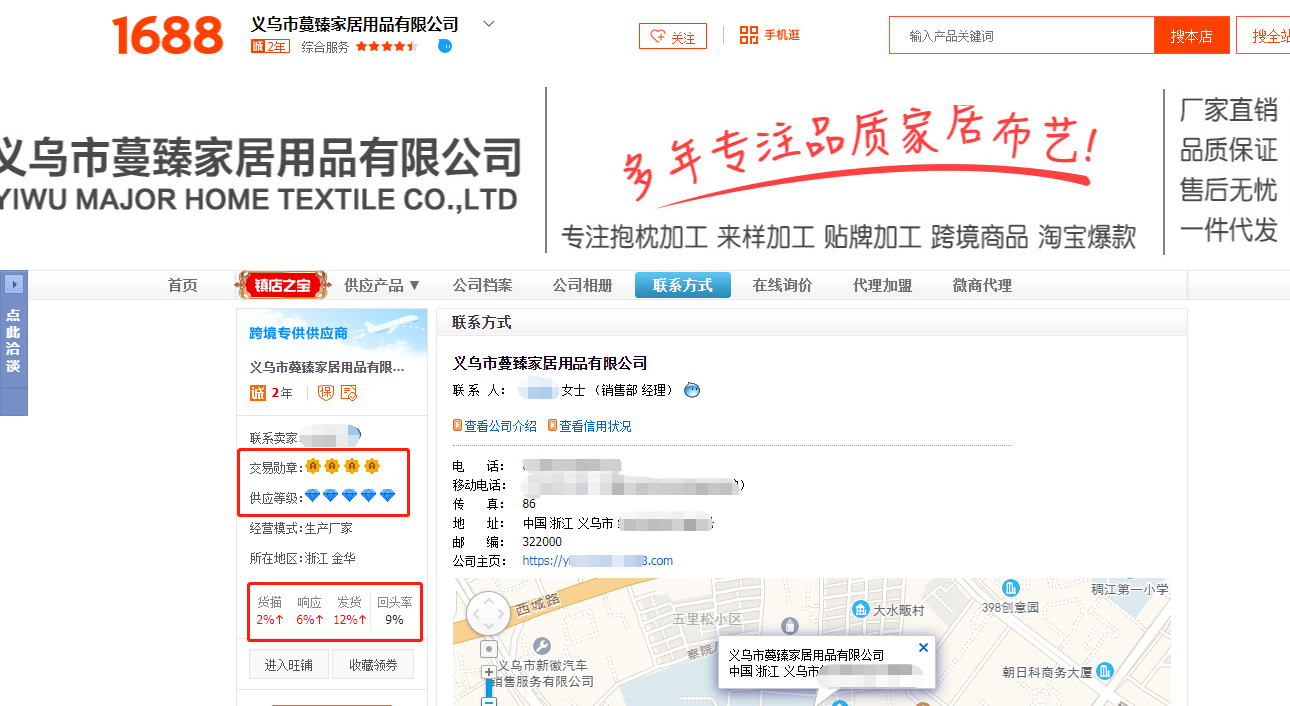Screen dimensions: 1290x706
Task: Open the 首页 tab
Action: click(x=183, y=285)
